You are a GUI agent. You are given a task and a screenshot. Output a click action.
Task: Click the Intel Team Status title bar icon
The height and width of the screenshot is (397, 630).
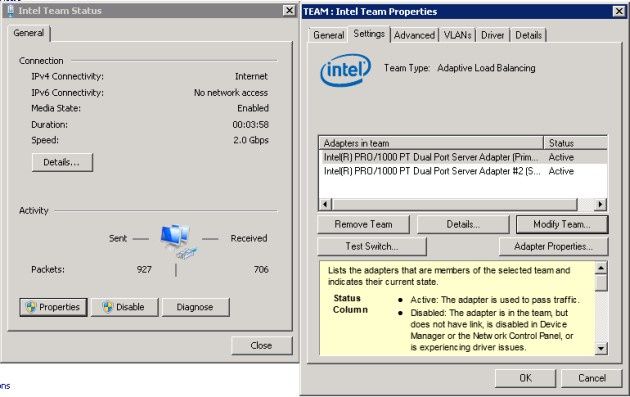click(x=10, y=10)
